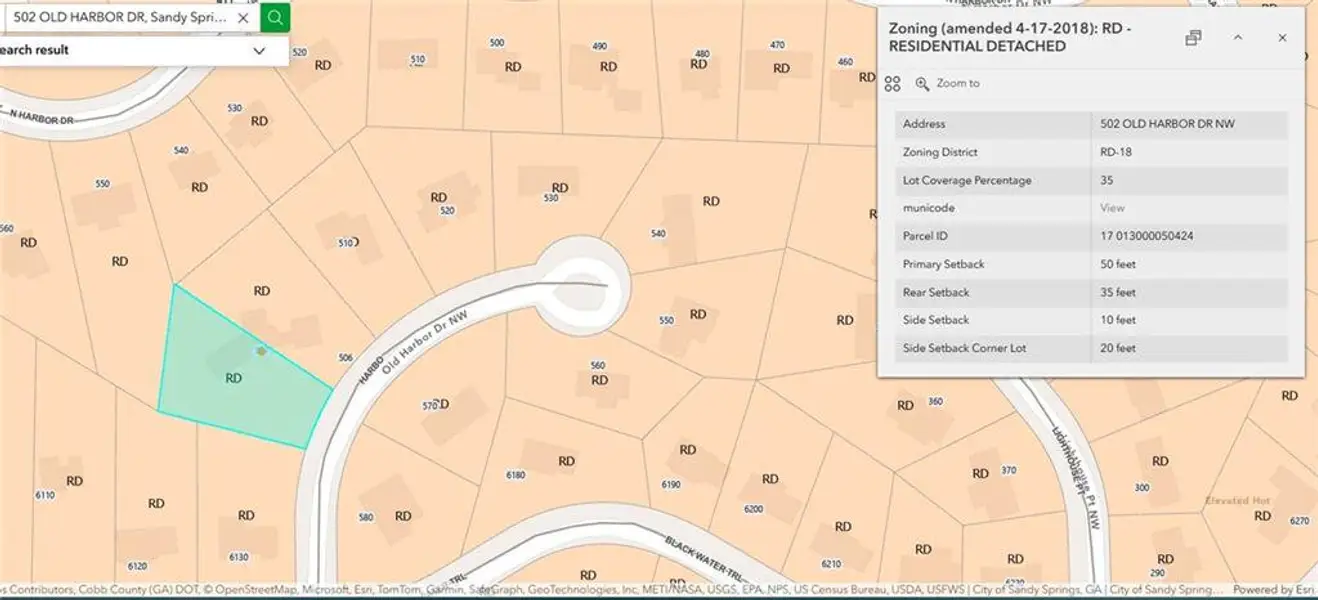Viewport: 1318px width, 600px height.
Task: Click the orange point marker on selected parcel
Action: (261, 351)
